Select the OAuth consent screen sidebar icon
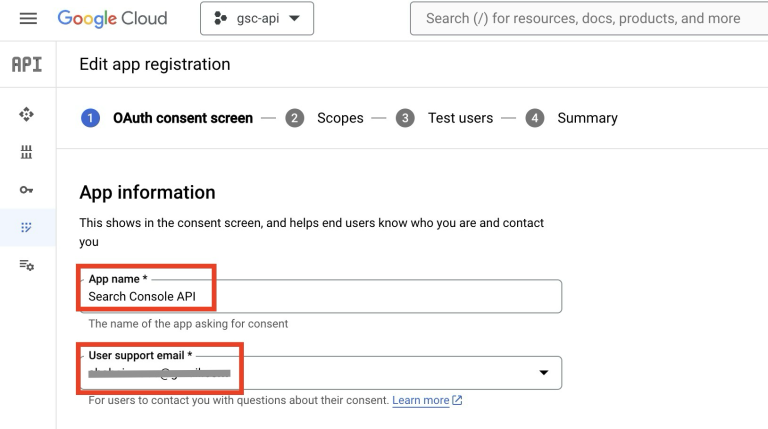Screen dimensions: 768x429 27,226
